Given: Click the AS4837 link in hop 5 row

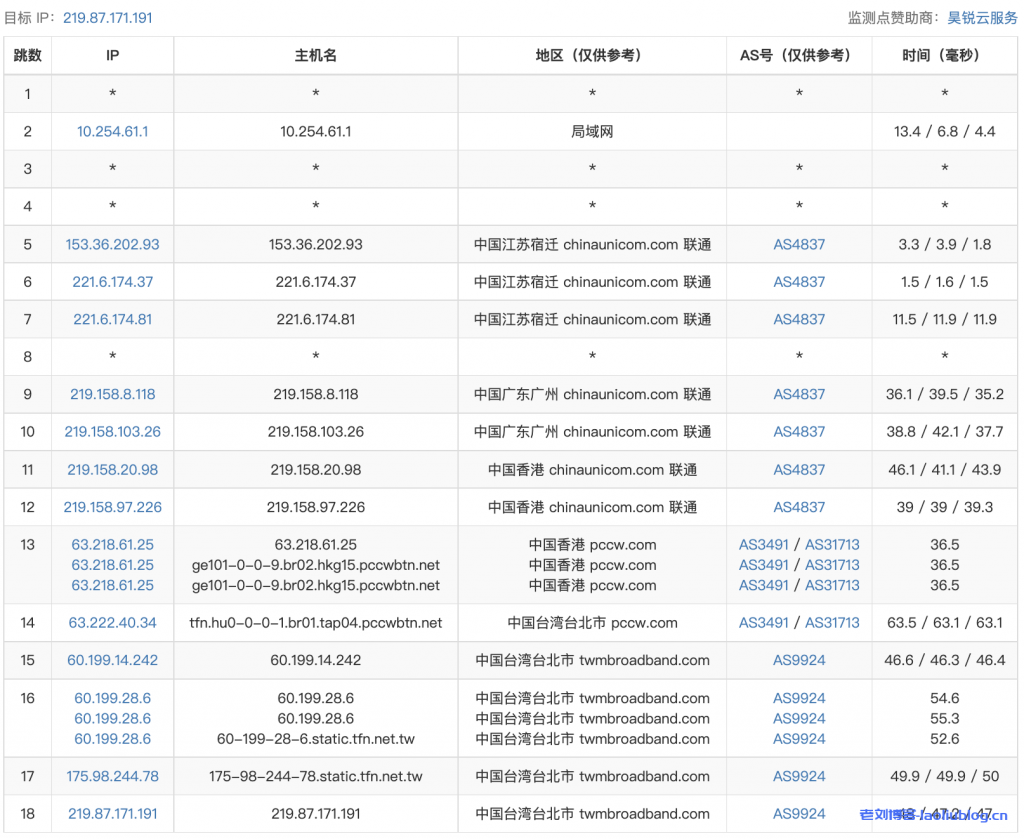Looking at the screenshot, I should (x=799, y=244).
